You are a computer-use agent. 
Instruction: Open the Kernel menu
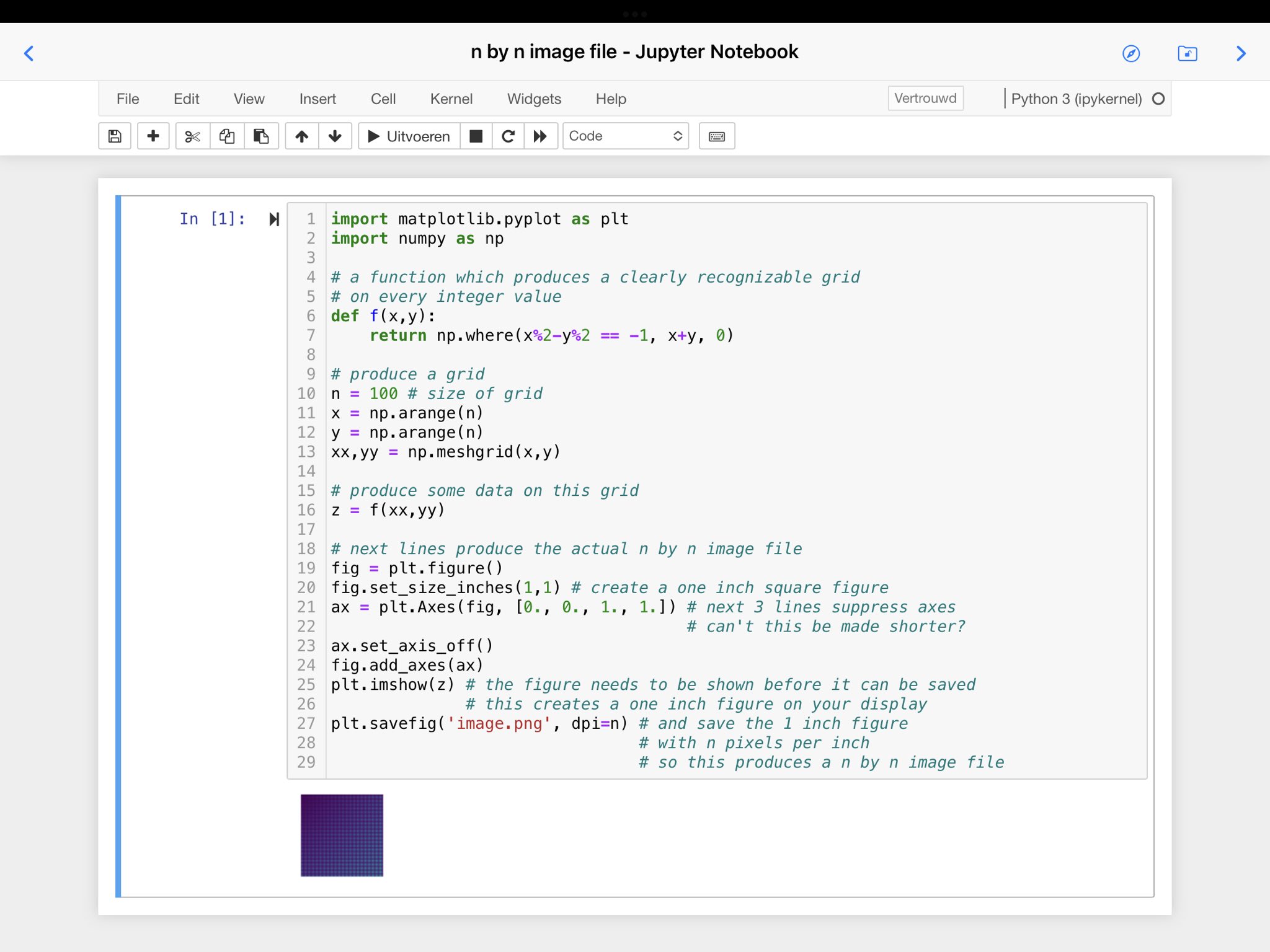point(451,99)
